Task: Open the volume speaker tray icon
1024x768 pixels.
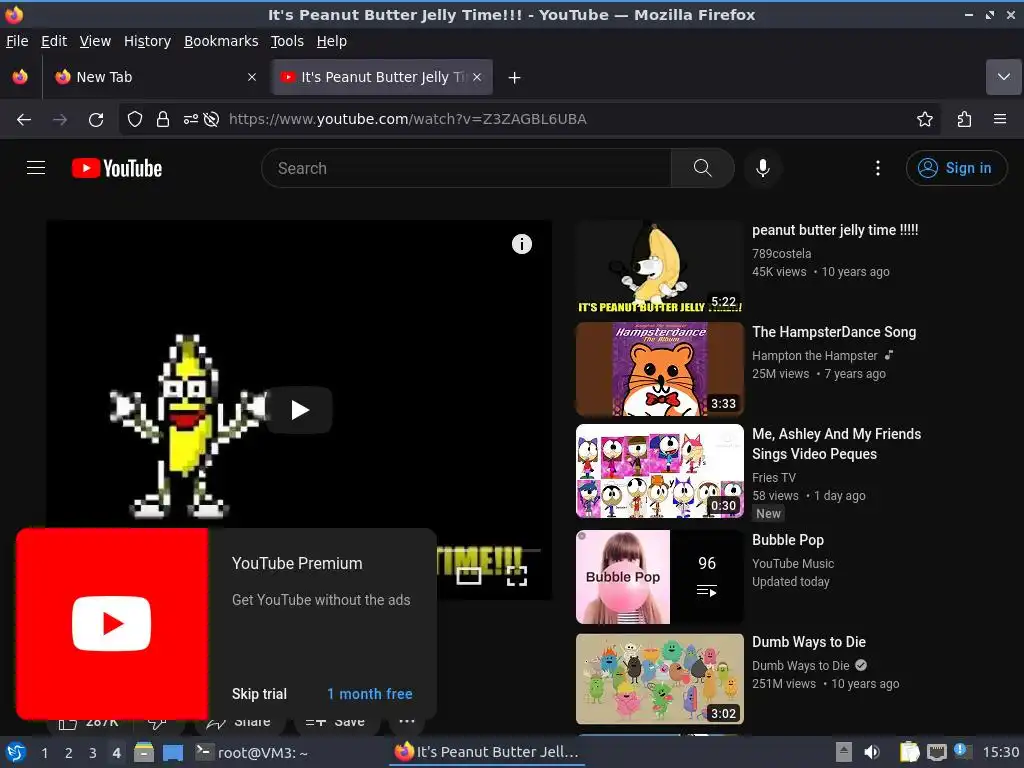Action: 872,753
